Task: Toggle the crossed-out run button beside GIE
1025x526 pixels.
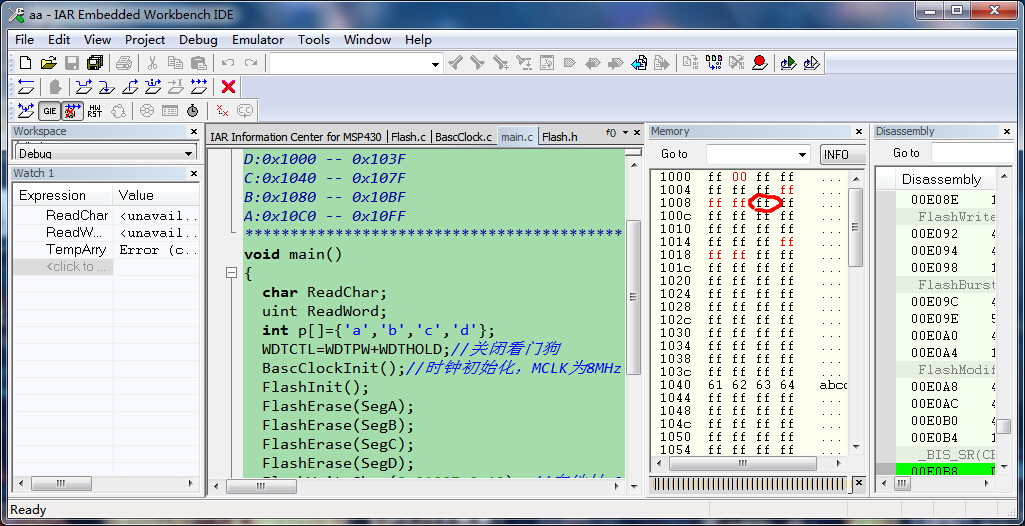Action: [73, 110]
